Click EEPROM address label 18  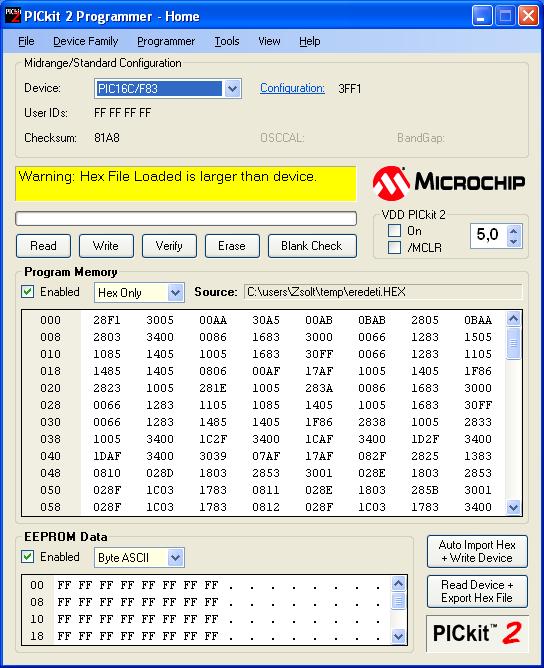pyautogui.click(x=37, y=636)
